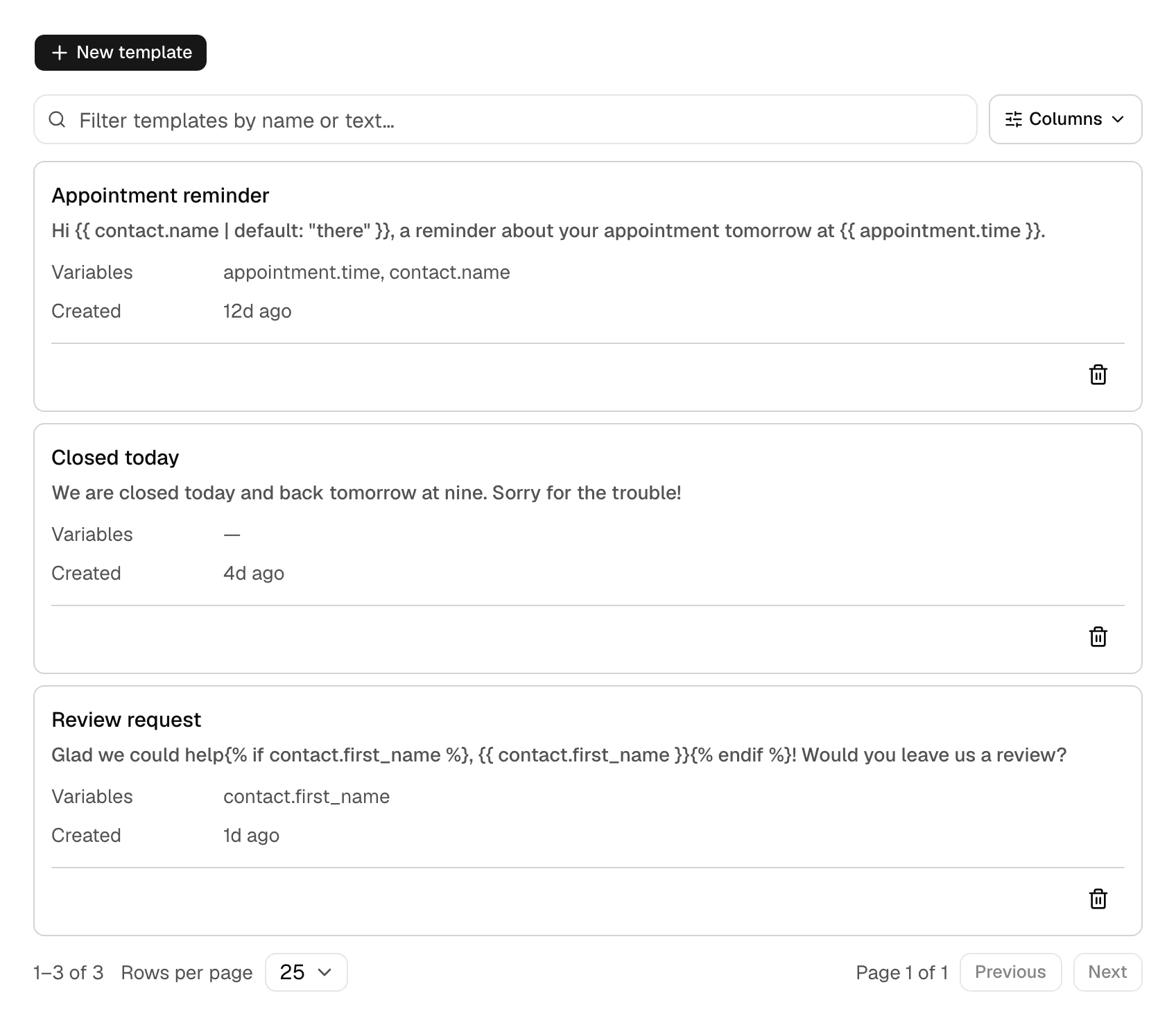Click the Previous page button
Viewport: 1176px width, 1025px height.
[1010, 972]
